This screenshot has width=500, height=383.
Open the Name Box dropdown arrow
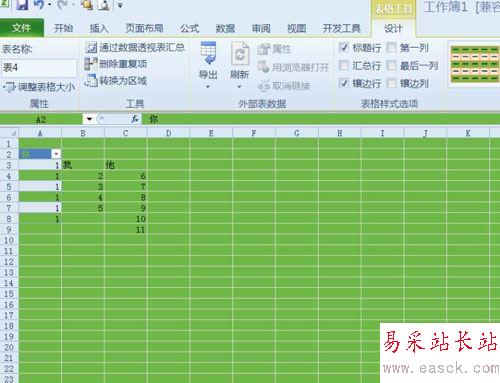[x=89, y=119]
